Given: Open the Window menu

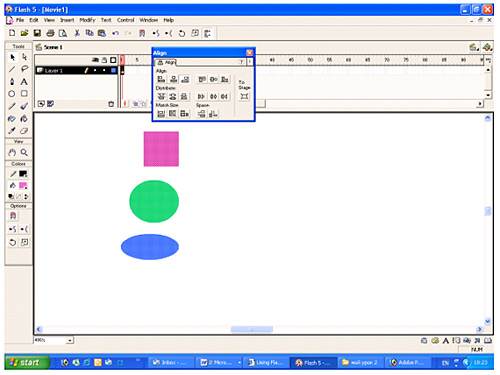Looking at the screenshot, I should pos(148,20).
